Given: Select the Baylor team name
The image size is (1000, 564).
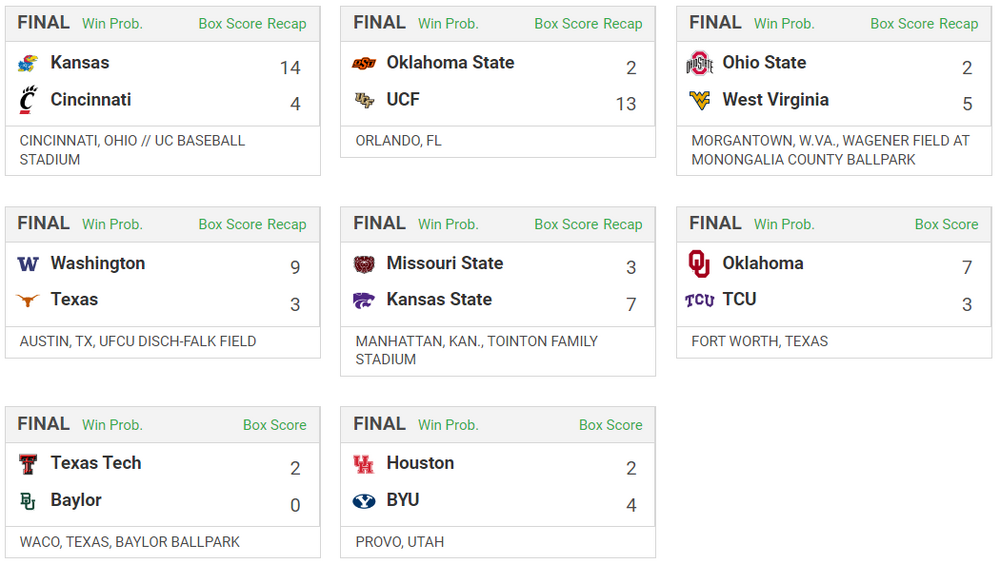Looking at the screenshot, I should click(76, 500).
